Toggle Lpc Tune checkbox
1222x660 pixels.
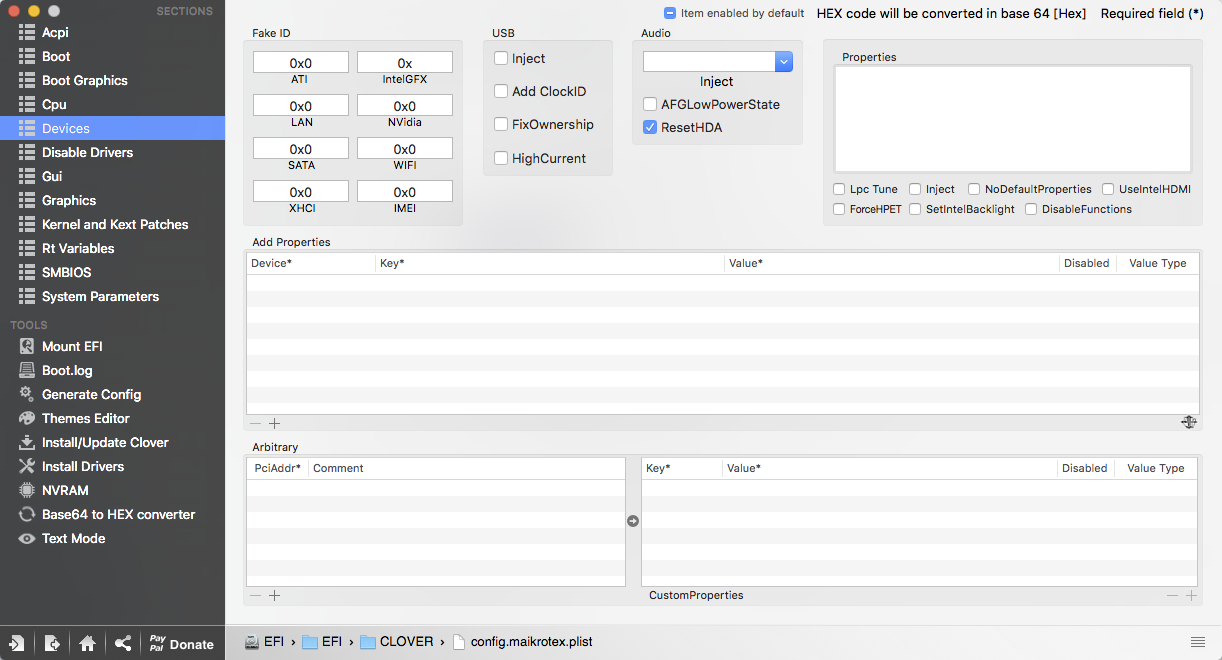[839, 189]
